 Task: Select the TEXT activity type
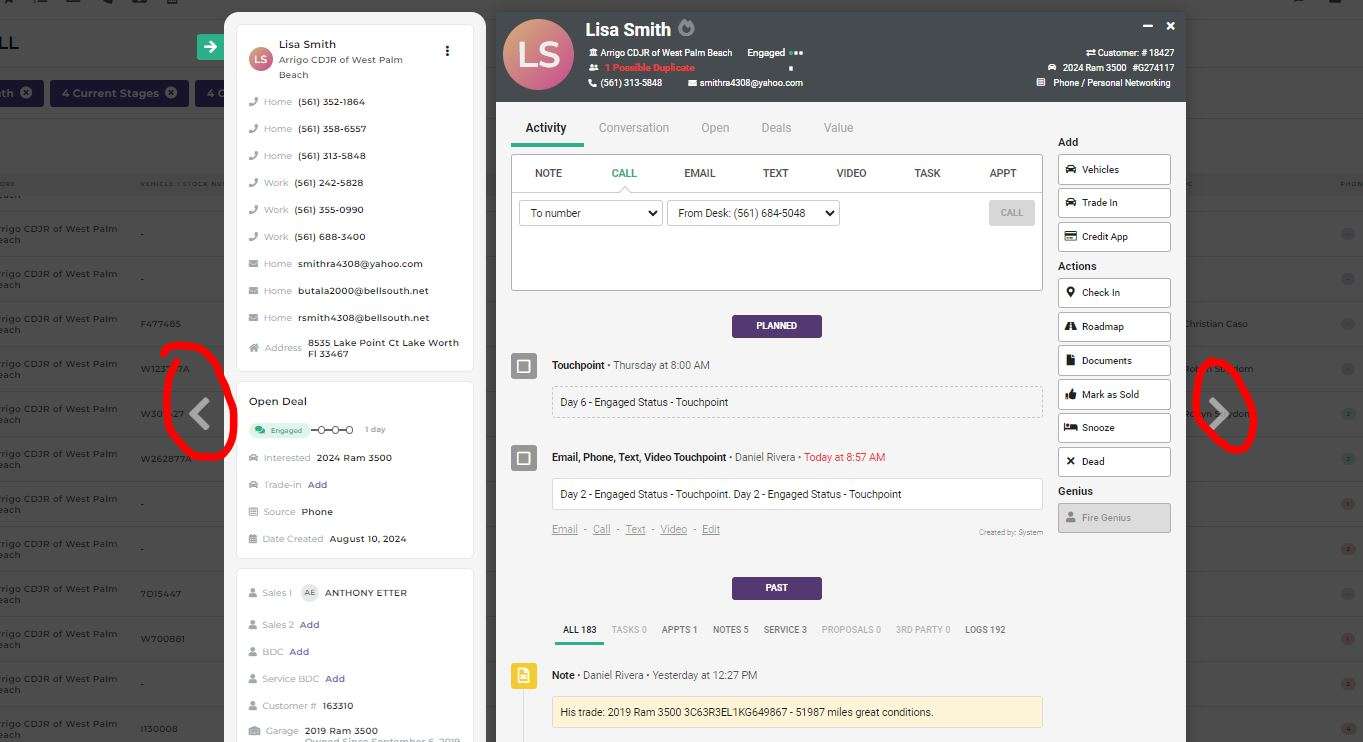[x=776, y=173]
